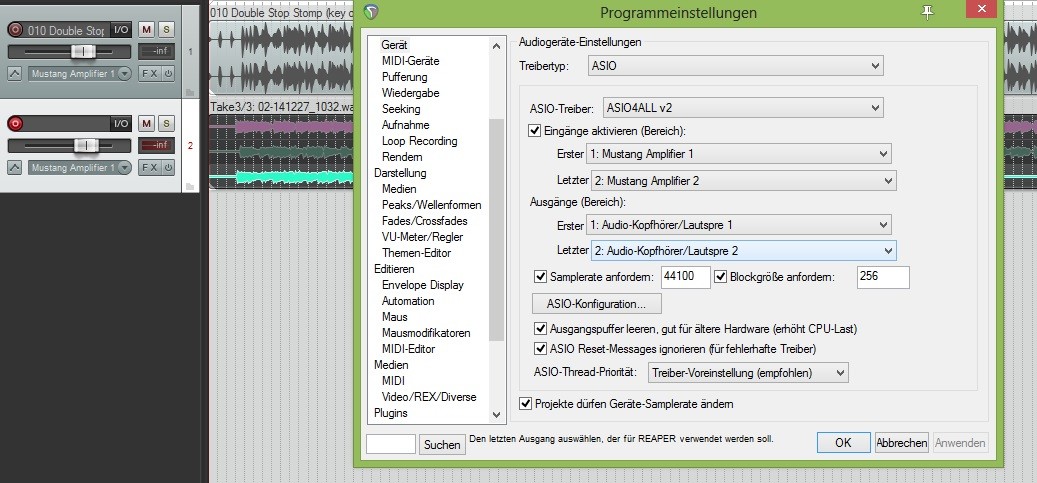The width and height of the screenshot is (1037, 483).
Task: Click track 1 -inf peak meter readout
Action: pyautogui.click(x=157, y=52)
